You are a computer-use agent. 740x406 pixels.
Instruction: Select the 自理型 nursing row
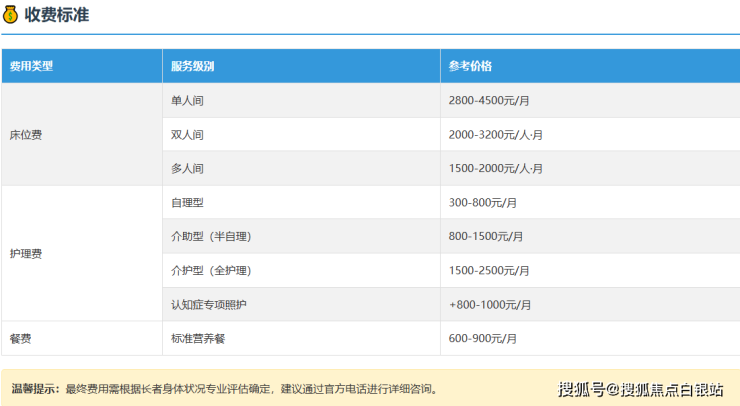tap(188, 202)
